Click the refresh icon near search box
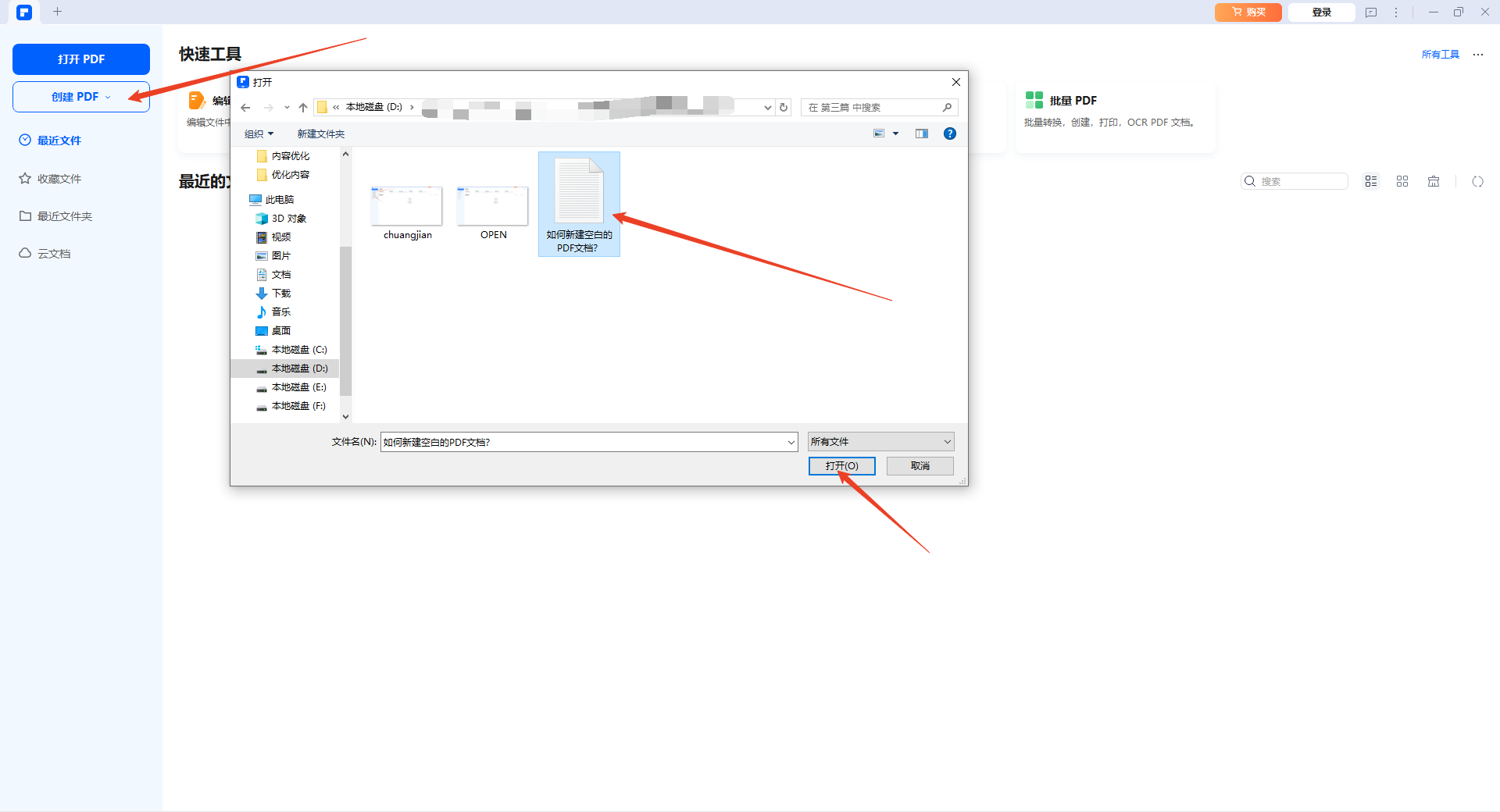Image resolution: width=1500 pixels, height=812 pixels. 1477,181
